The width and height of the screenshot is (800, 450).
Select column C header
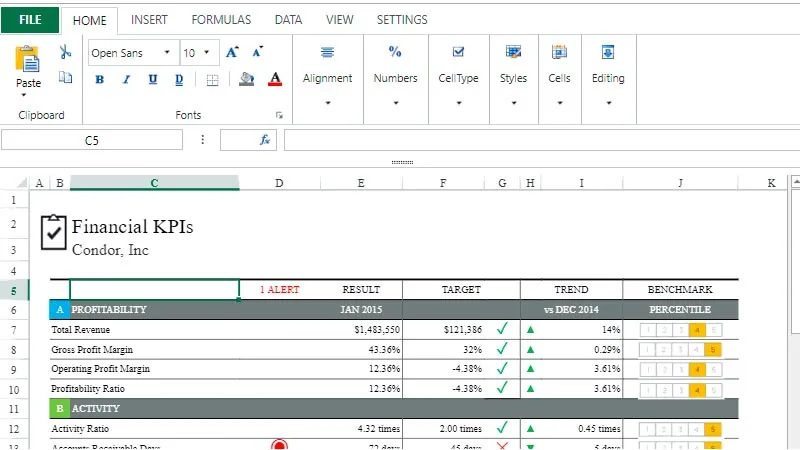pyautogui.click(x=155, y=183)
